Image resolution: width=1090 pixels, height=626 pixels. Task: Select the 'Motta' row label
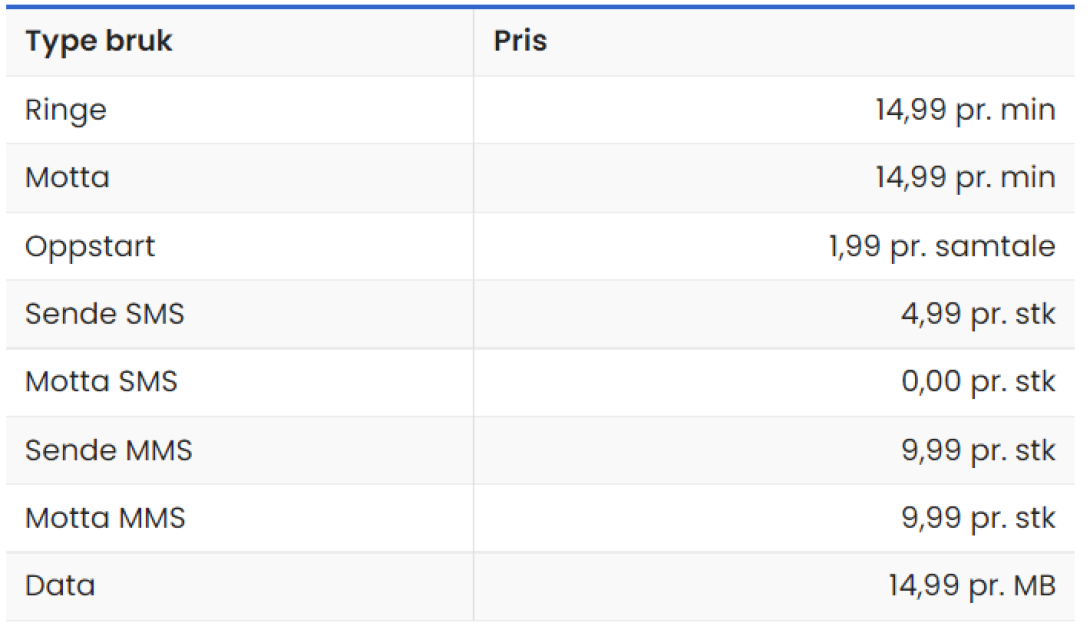[67, 178]
